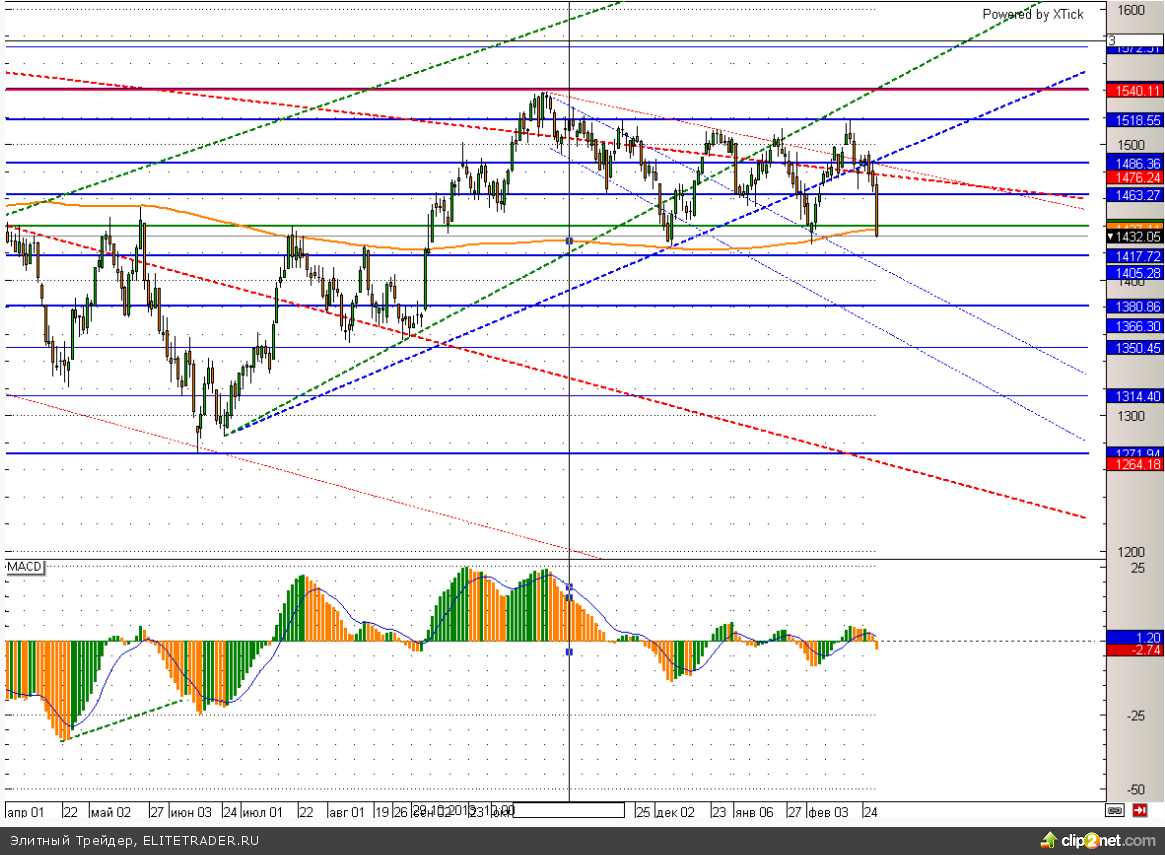Click the current price marker 1432.05
This screenshot has width=1165, height=855.
[x=1133, y=237]
